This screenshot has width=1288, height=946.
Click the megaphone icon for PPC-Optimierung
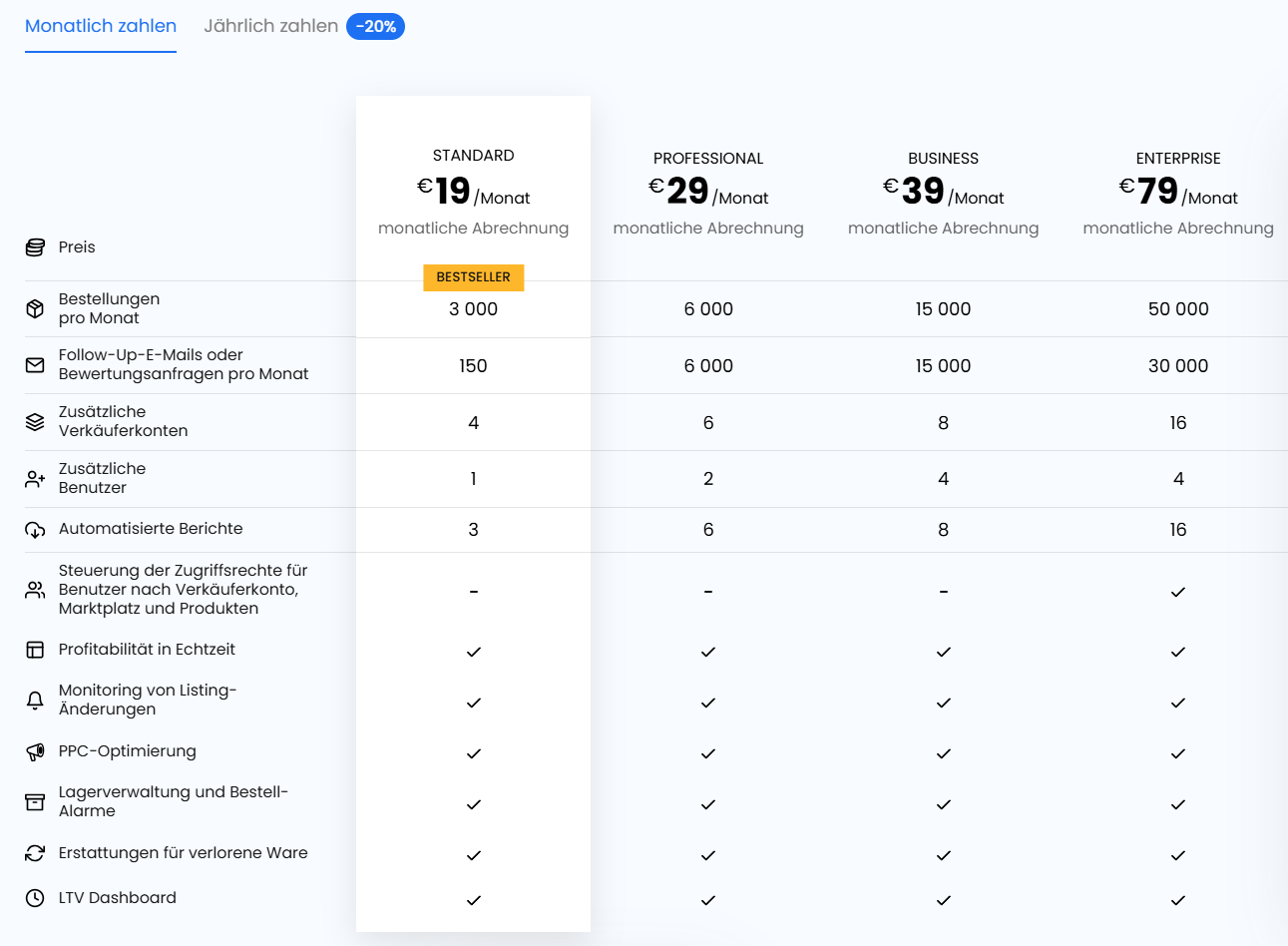(x=35, y=752)
